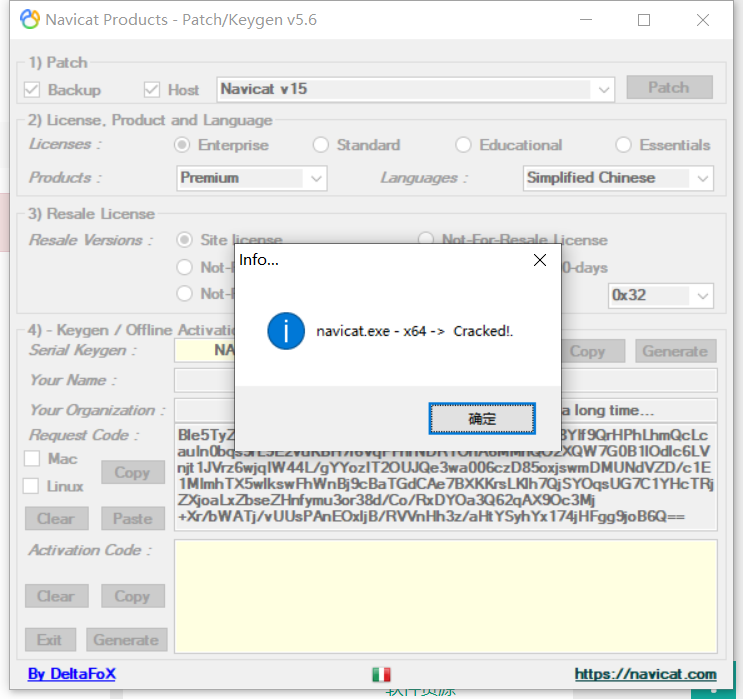Select the Essentials license radio
This screenshot has height=699, width=743.
coord(624,145)
